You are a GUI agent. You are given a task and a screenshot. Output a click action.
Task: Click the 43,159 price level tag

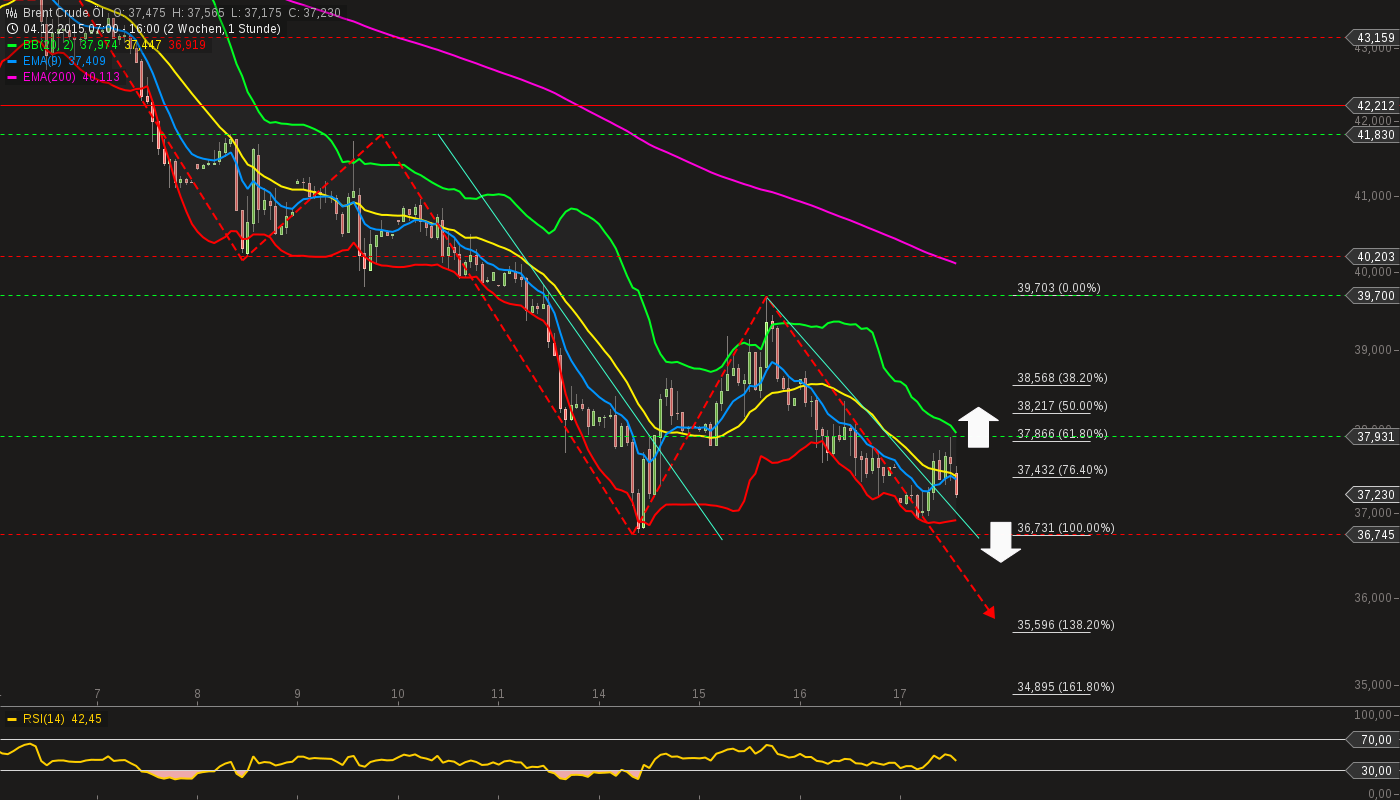1375,38
